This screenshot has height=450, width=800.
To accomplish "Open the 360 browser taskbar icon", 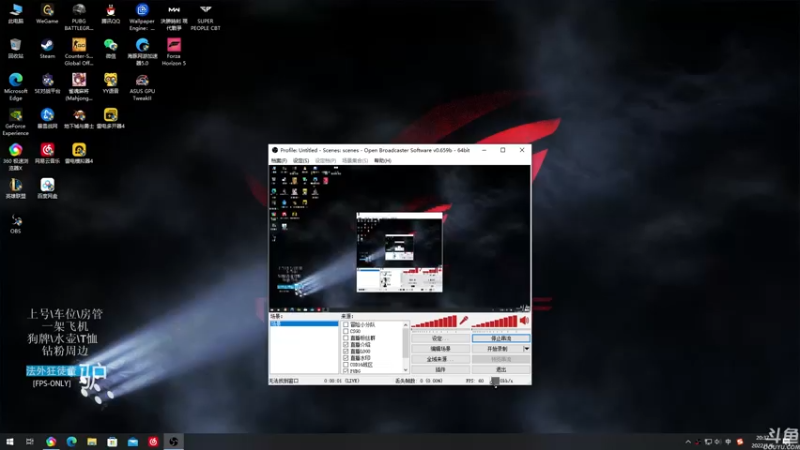I will [51, 441].
